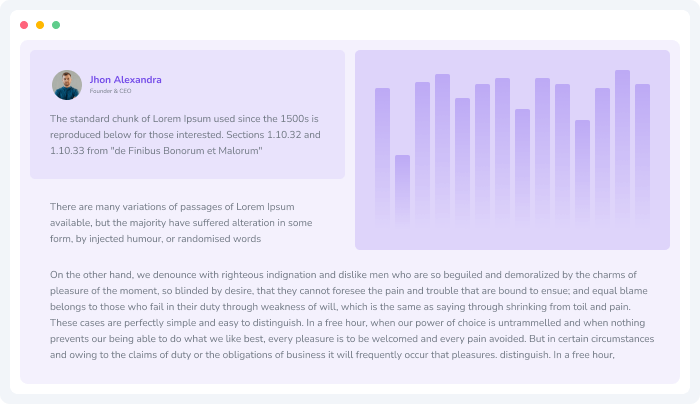
Task: Click the red close window dot
Action: coord(24,25)
